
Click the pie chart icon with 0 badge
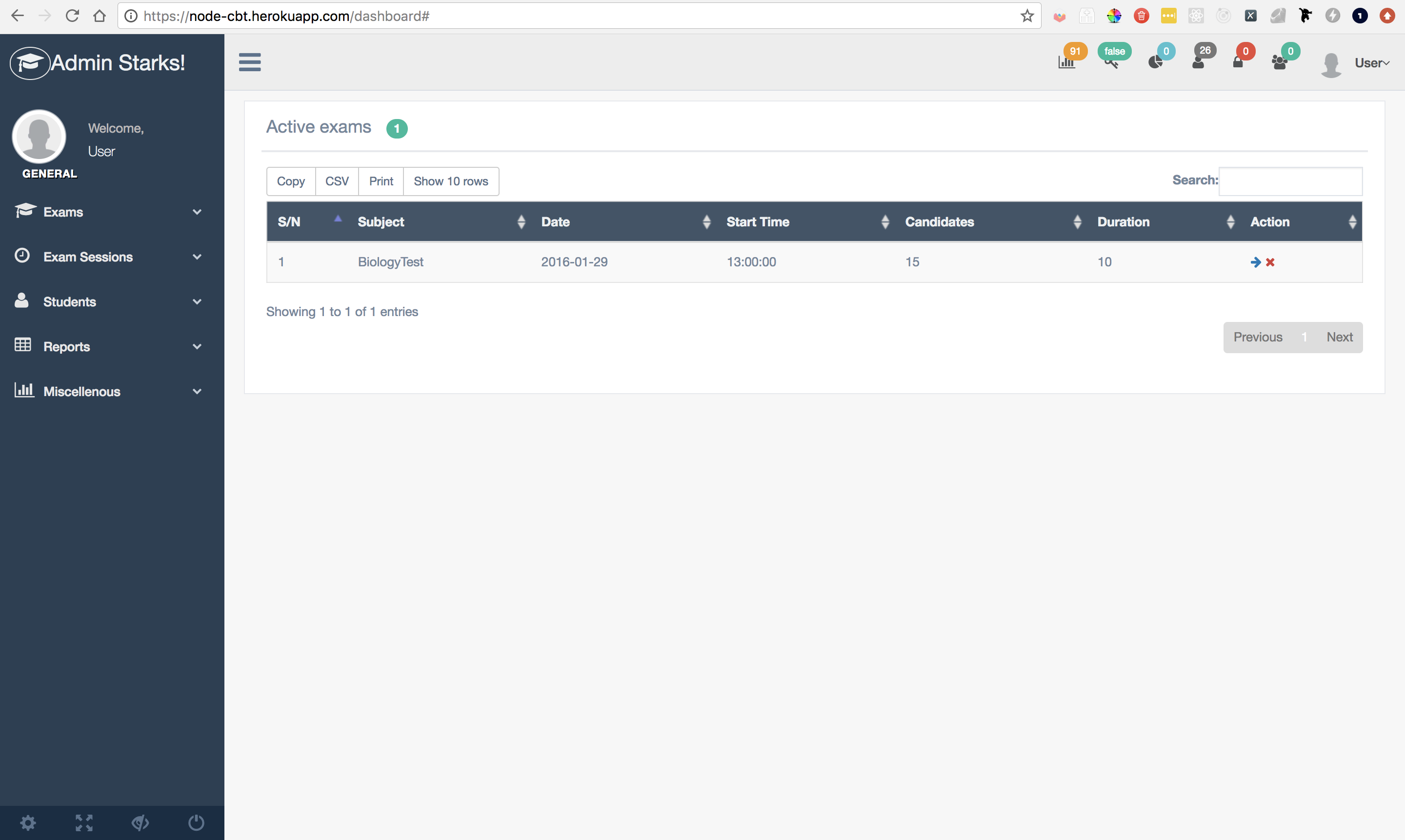pos(1155,61)
